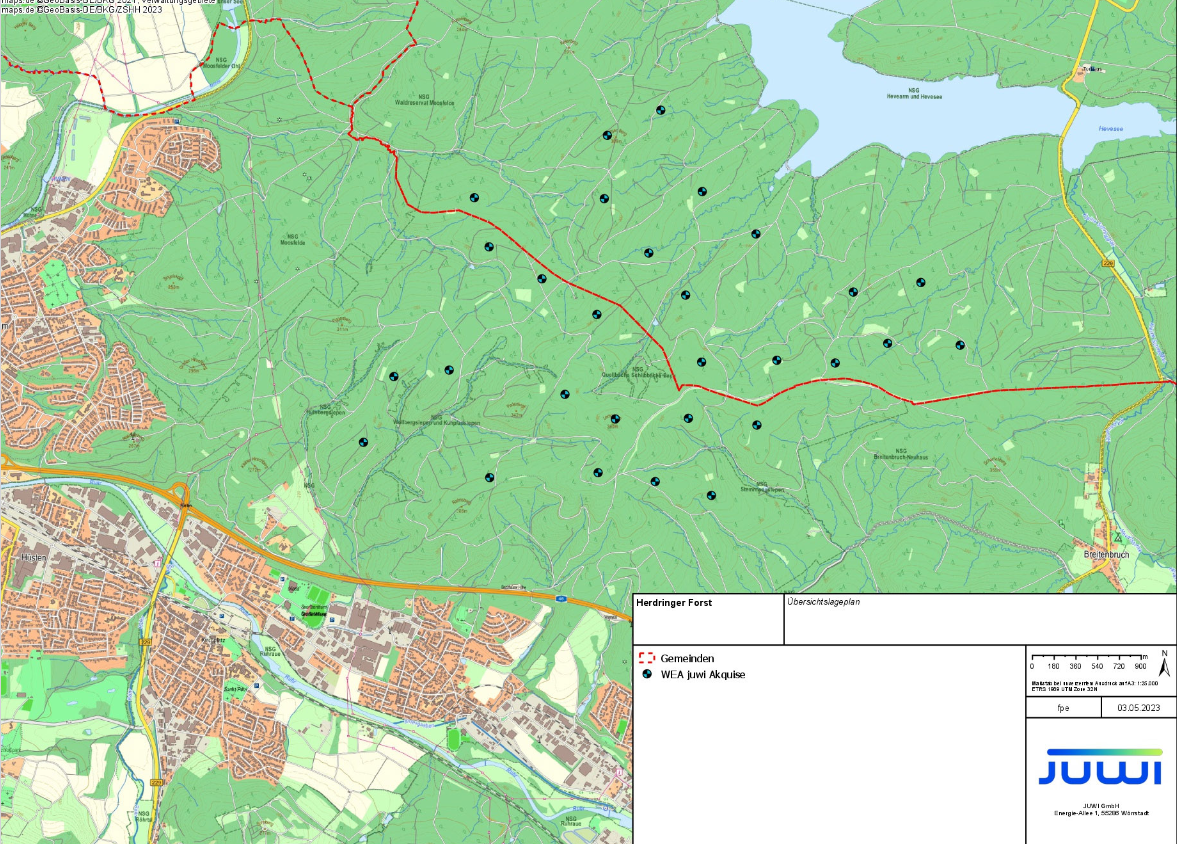Click the WEA juwi Akquise legend marker

coord(646,674)
